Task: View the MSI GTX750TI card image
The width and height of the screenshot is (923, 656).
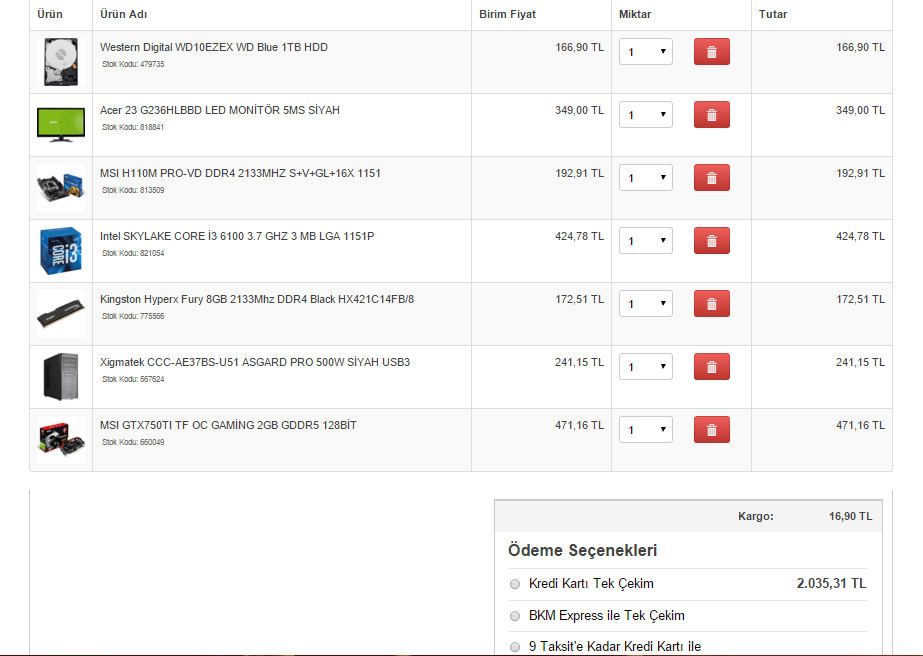Action: pos(61,440)
